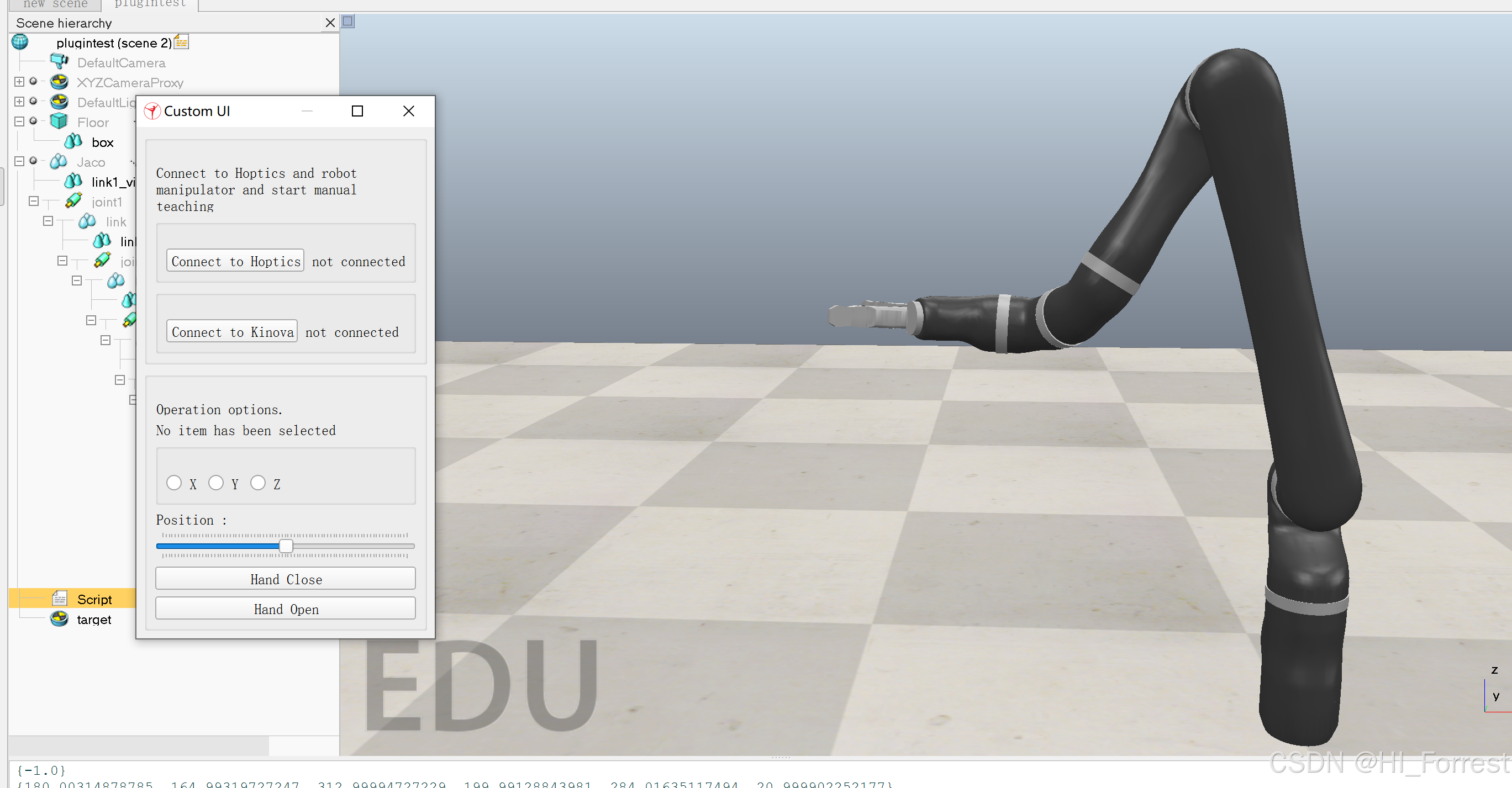The width and height of the screenshot is (1512, 788).
Task: Switch to the plugintest tab
Action: tap(150, 5)
